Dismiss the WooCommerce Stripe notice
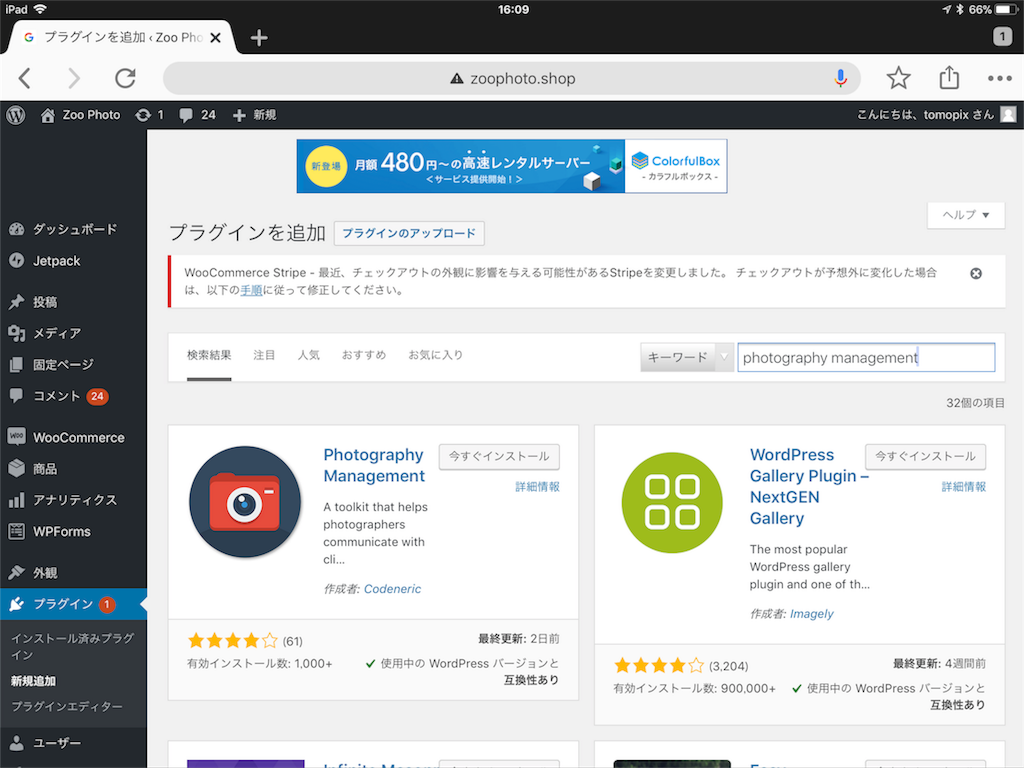 click(x=976, y=274)
